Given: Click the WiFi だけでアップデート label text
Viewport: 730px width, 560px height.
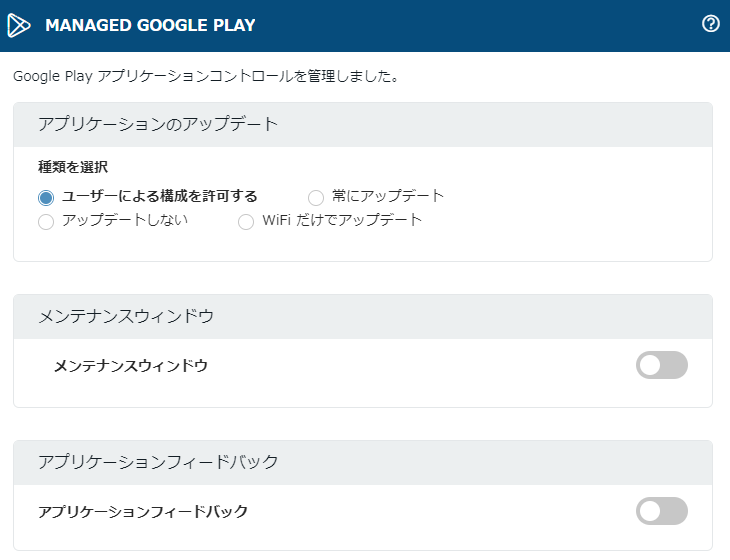Looking at the screenshot, I should click(342, 221).
